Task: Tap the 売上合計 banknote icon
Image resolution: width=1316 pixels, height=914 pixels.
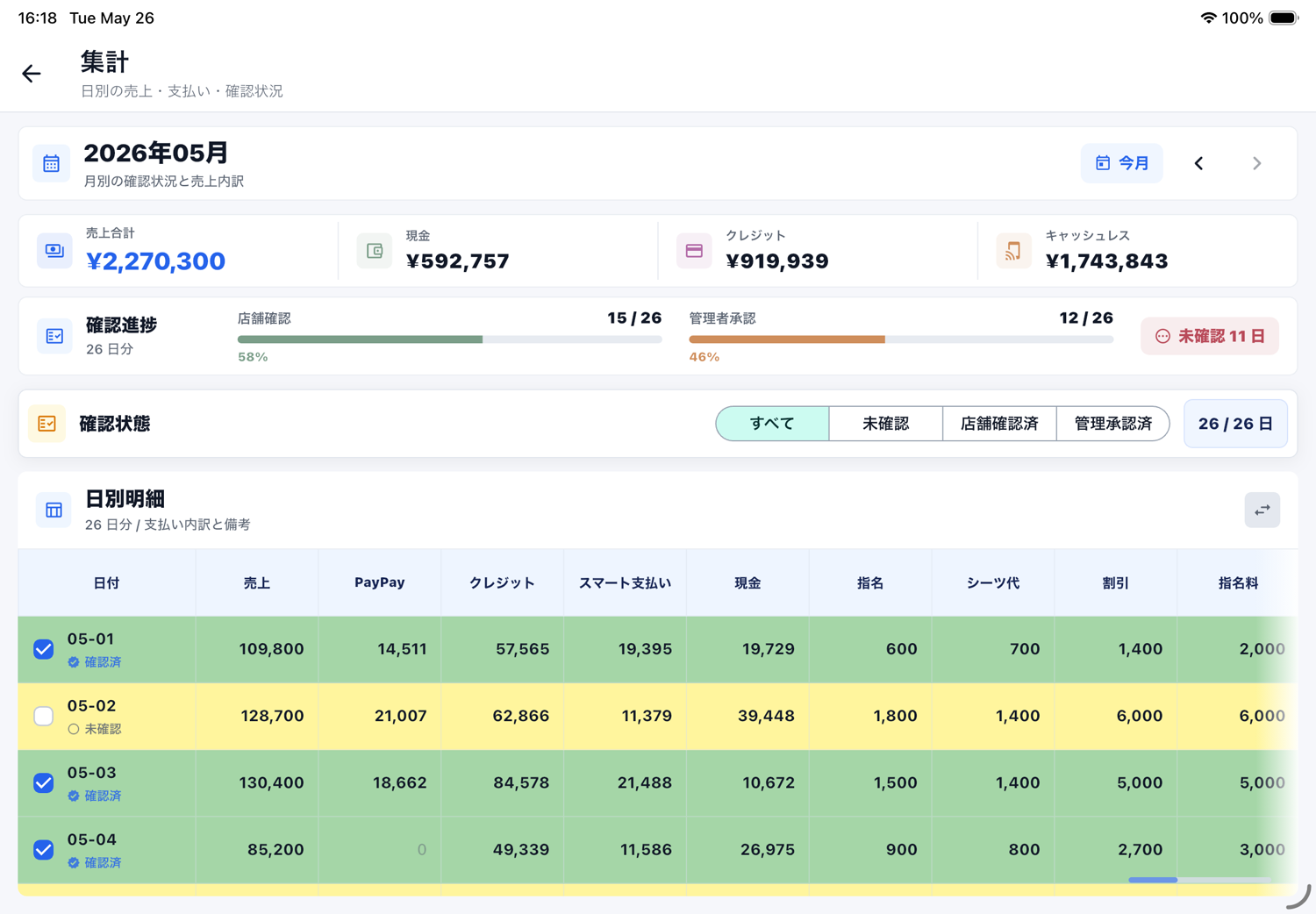Action: (x=54, y=250)
